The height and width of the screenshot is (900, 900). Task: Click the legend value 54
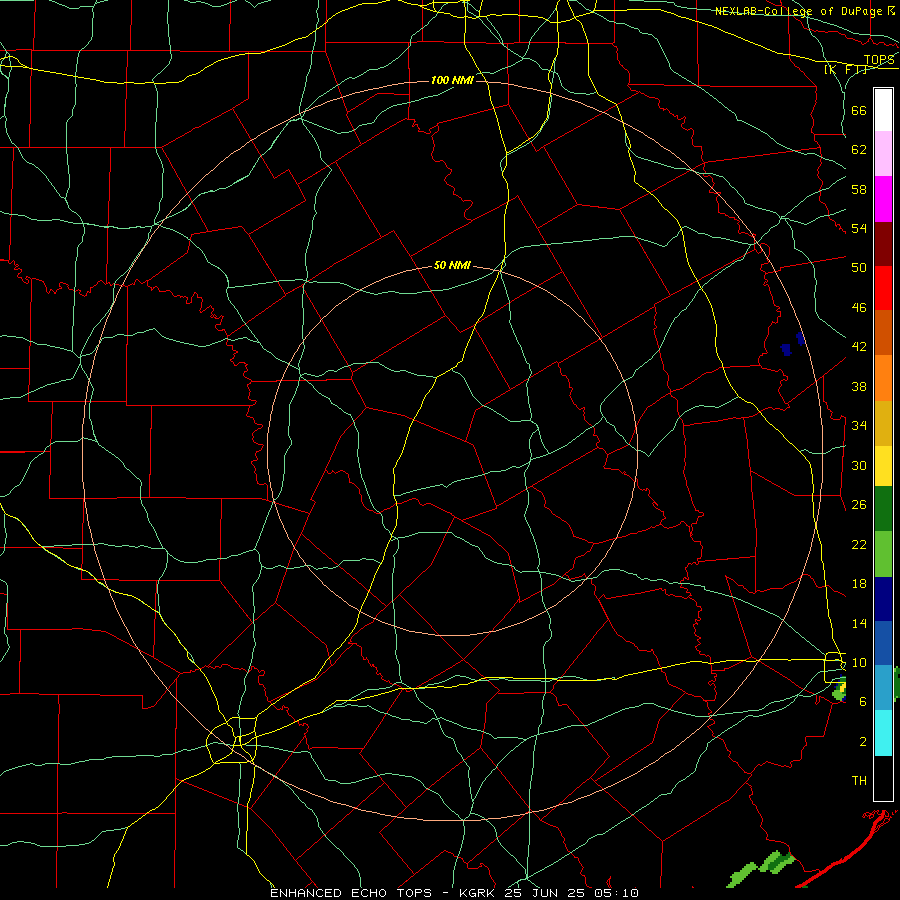[x=859, y=228]
